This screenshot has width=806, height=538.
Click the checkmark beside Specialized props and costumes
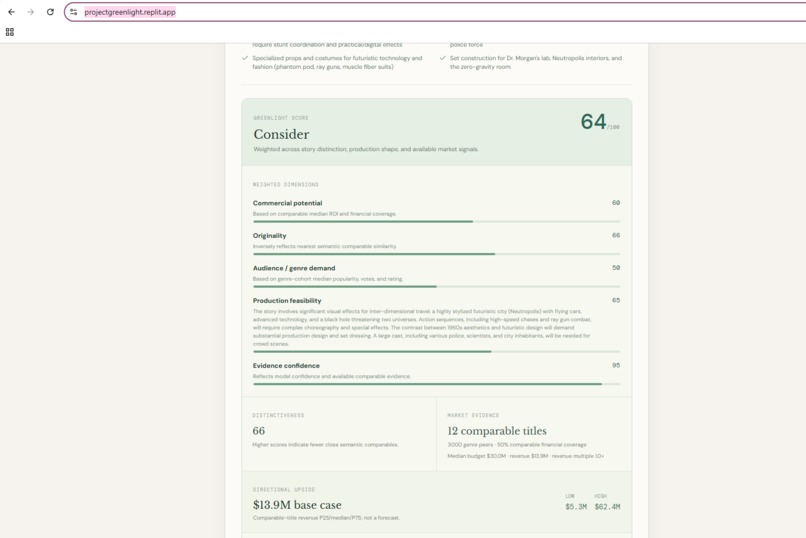pyautogui.click(x=245, y=58)
